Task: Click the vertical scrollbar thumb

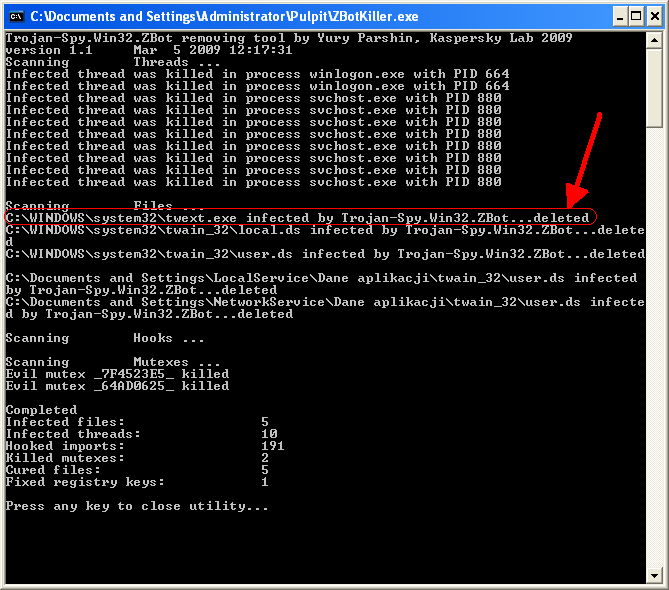Action: (654, 87)
